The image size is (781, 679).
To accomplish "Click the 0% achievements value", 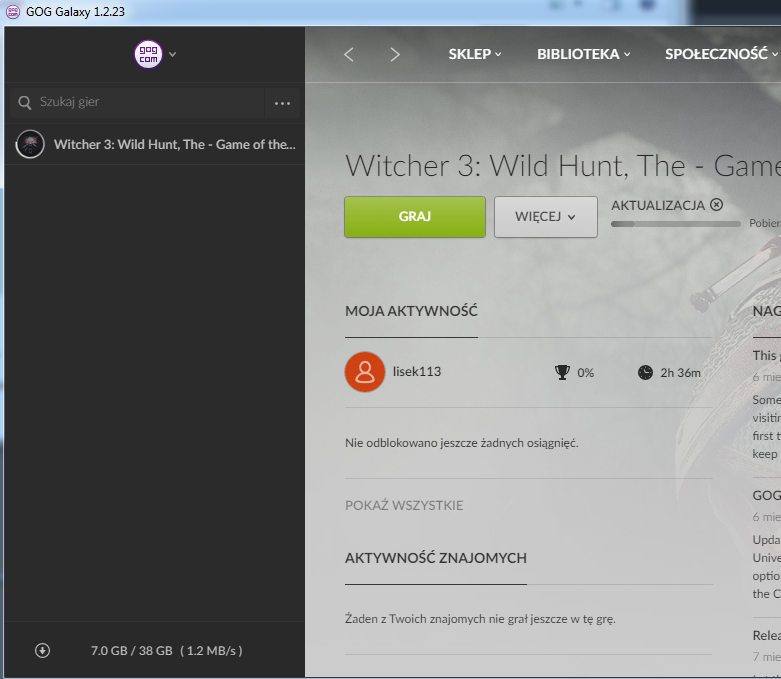I will coord(585,373).
